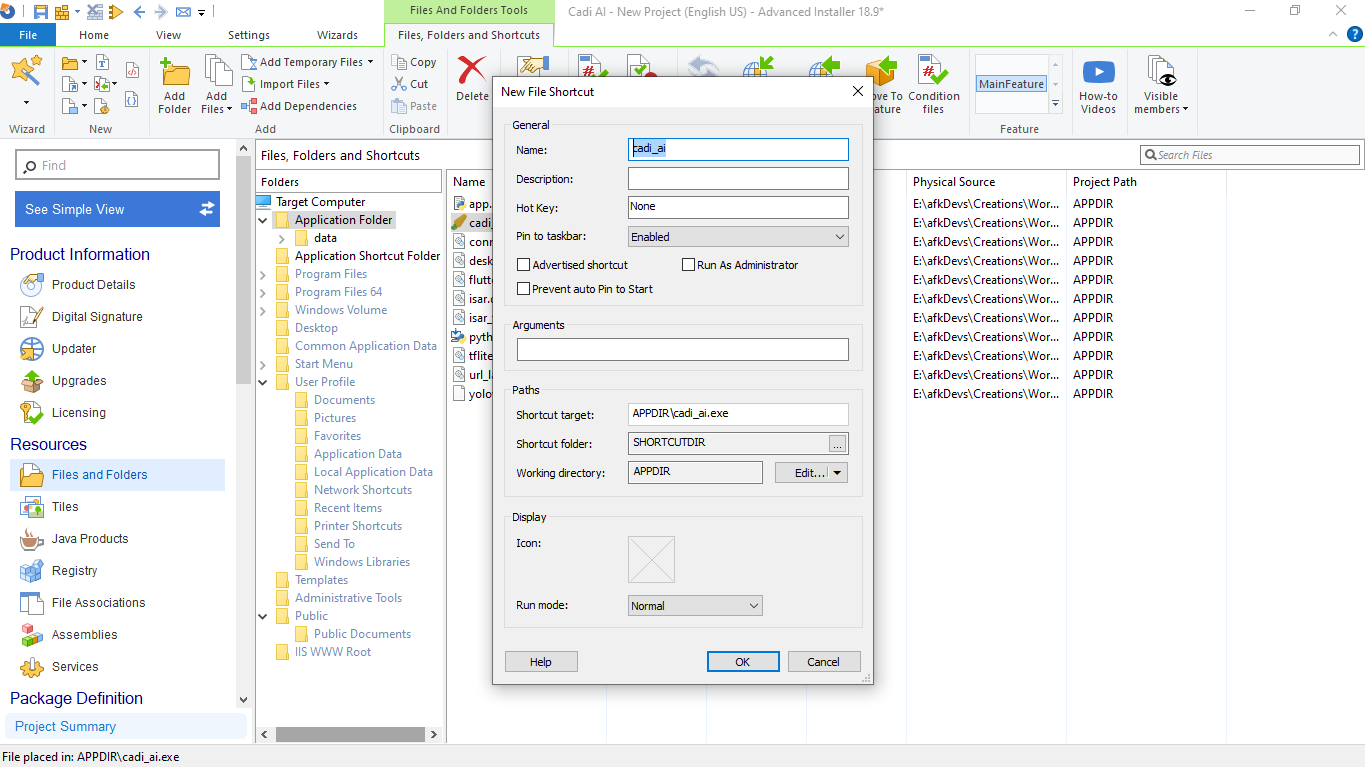Click the Description input field

click(x=738, y=179)
